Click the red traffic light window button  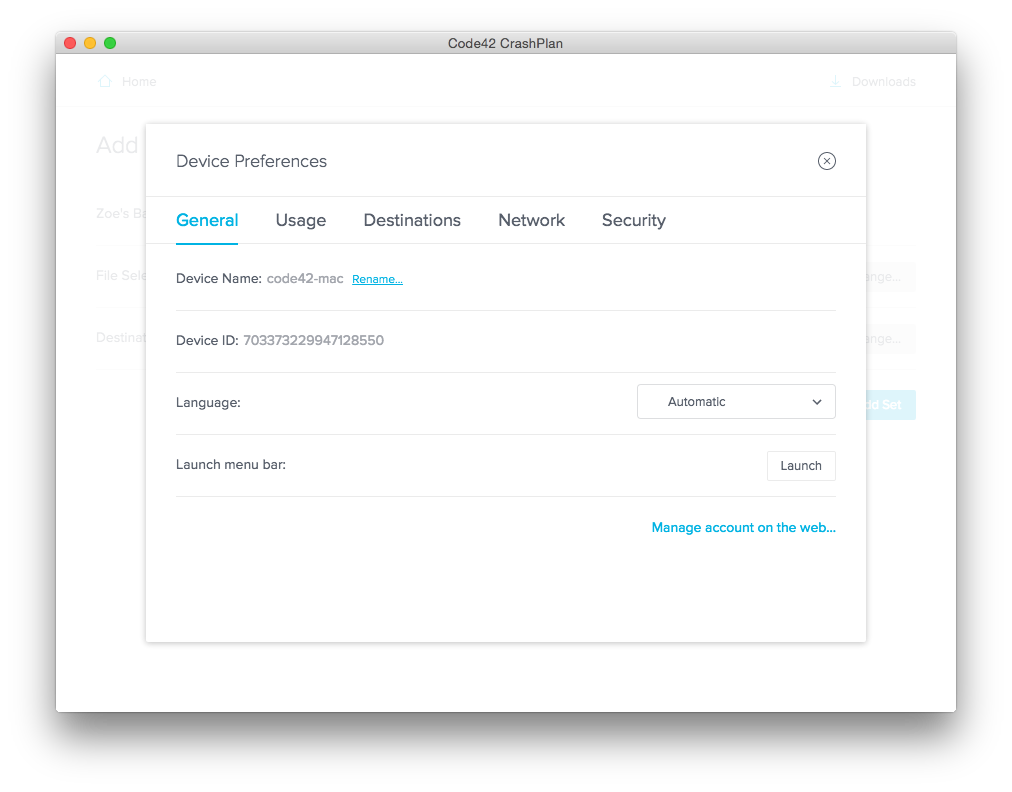coord(69,43)
